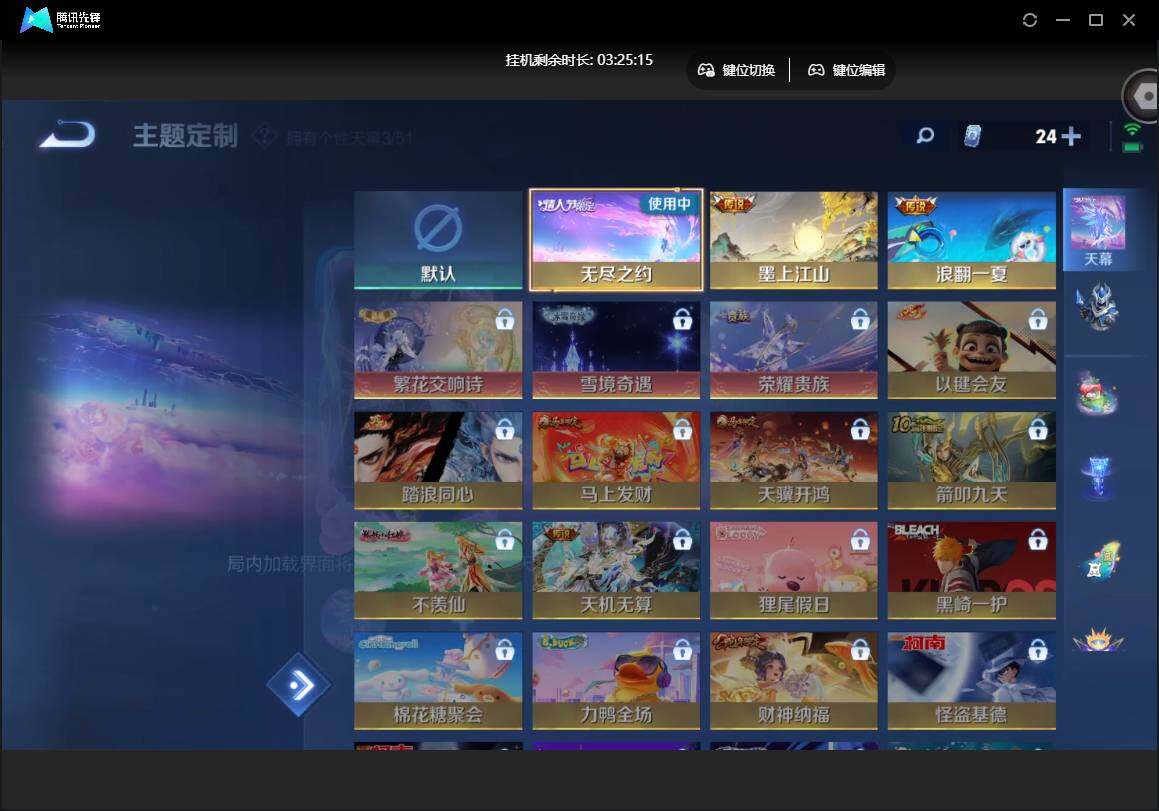Image resolution: width=1159 pixels, height=811 pixels.
Task: Click the currency amount 24
Action: [x=1046, y=136]
